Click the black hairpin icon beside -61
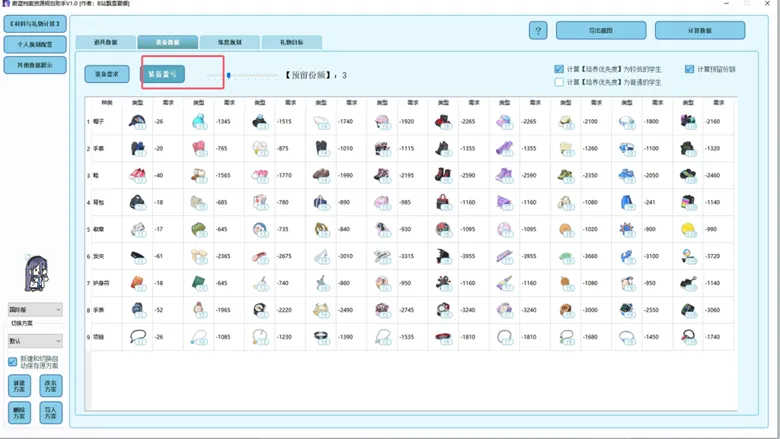780x439 pixels. (137, 256)
